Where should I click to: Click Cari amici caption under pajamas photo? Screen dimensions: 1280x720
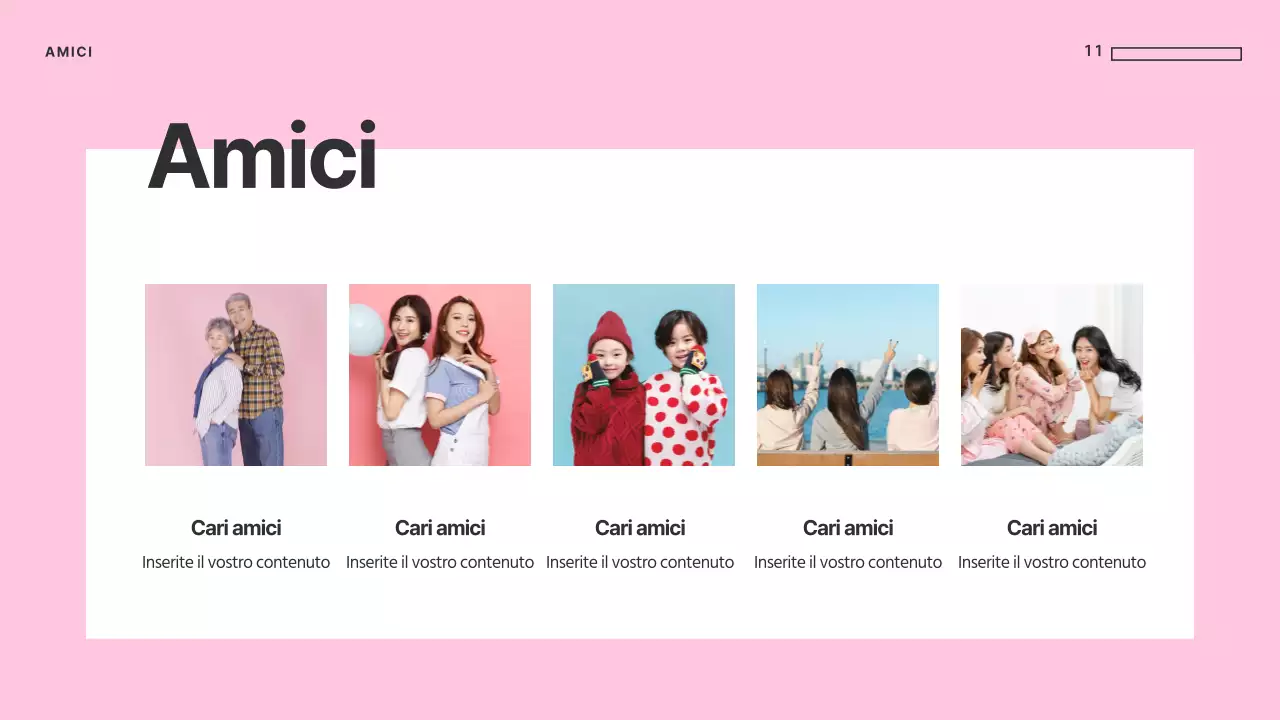click(x=1052, y=528)
